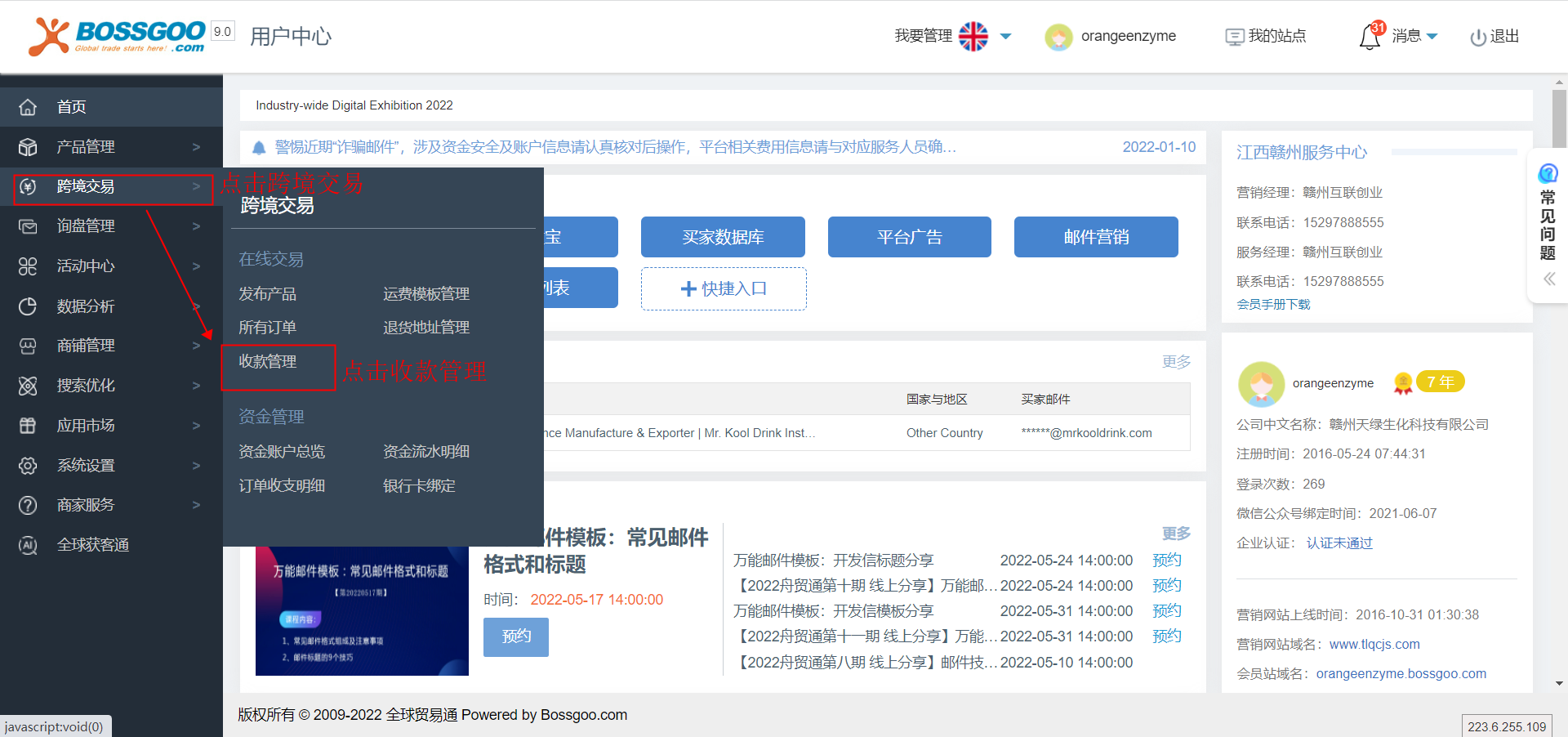Click 预约 for 开发信模板分享 row
Image resolution: width=1568 pixels, height=737 pixels.
coord(1167,611)
